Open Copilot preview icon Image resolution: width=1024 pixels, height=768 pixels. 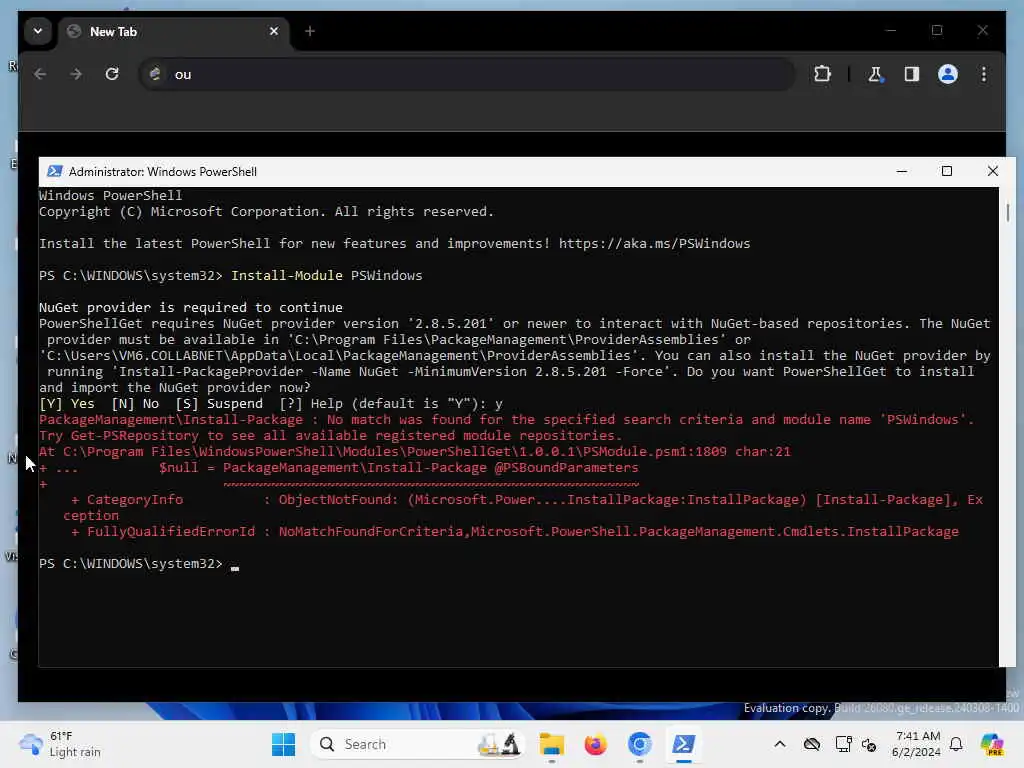click(x=992, y=744)
